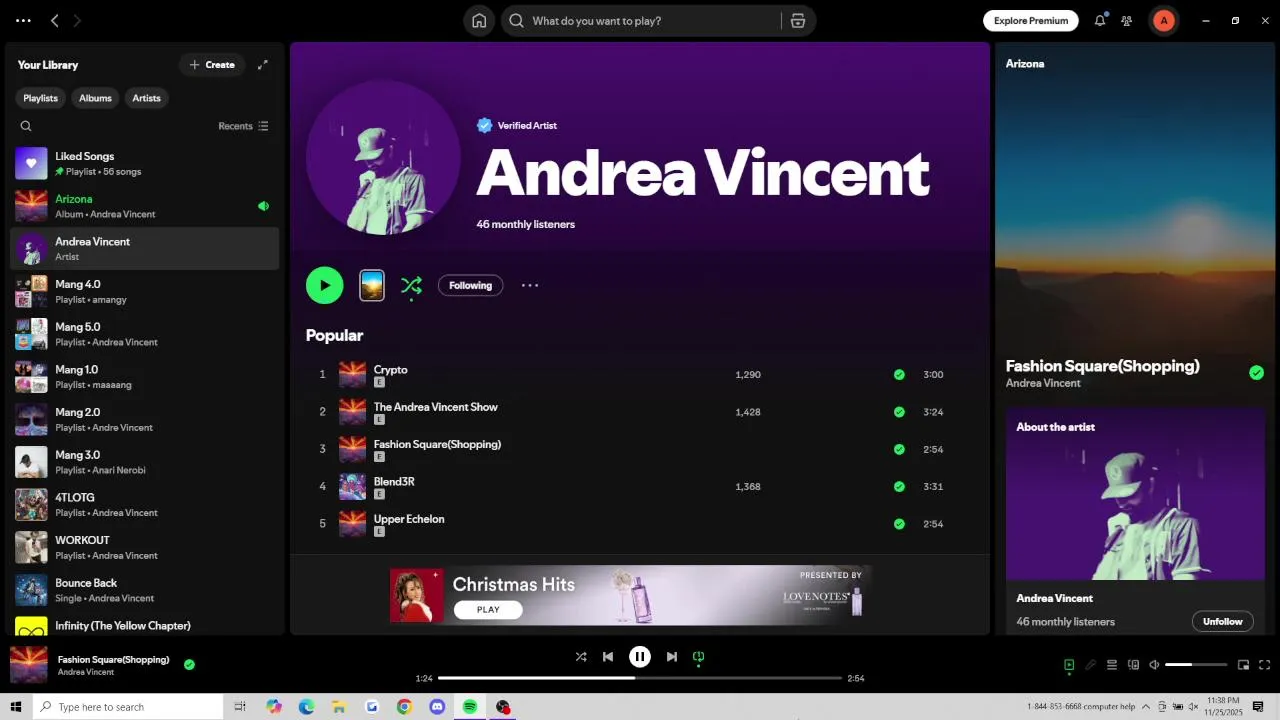Click the Lyrics microphone icon
Image resolution: width=1280 pixels, height=720 pixels.
click(x=1091, y=665)
